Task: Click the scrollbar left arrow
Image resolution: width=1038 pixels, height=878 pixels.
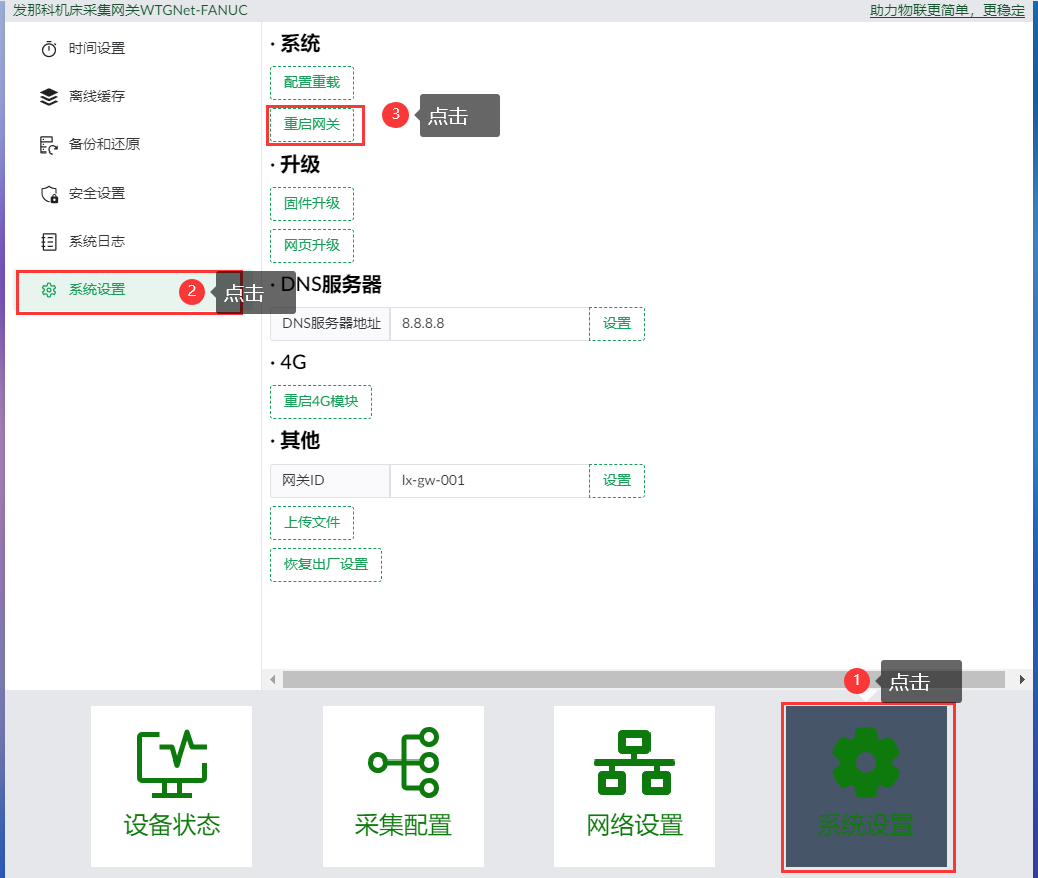Action: [x=273, y=679]
